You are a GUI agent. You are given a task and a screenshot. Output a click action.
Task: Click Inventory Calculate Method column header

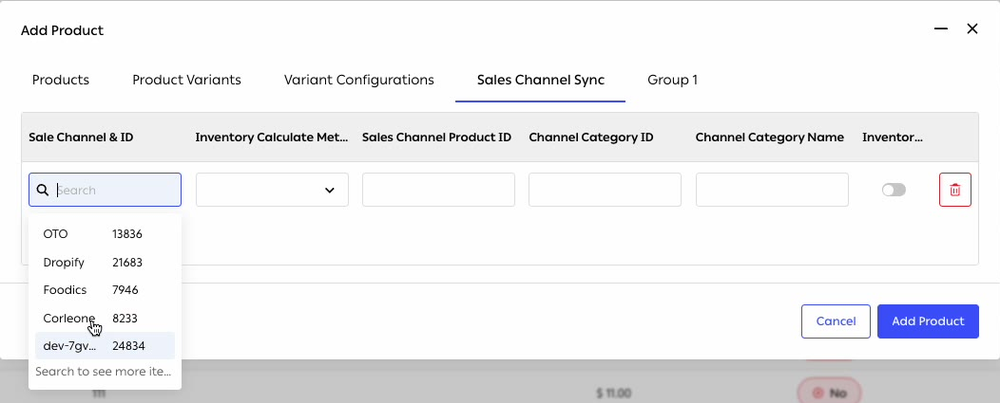tap(272, 137)
